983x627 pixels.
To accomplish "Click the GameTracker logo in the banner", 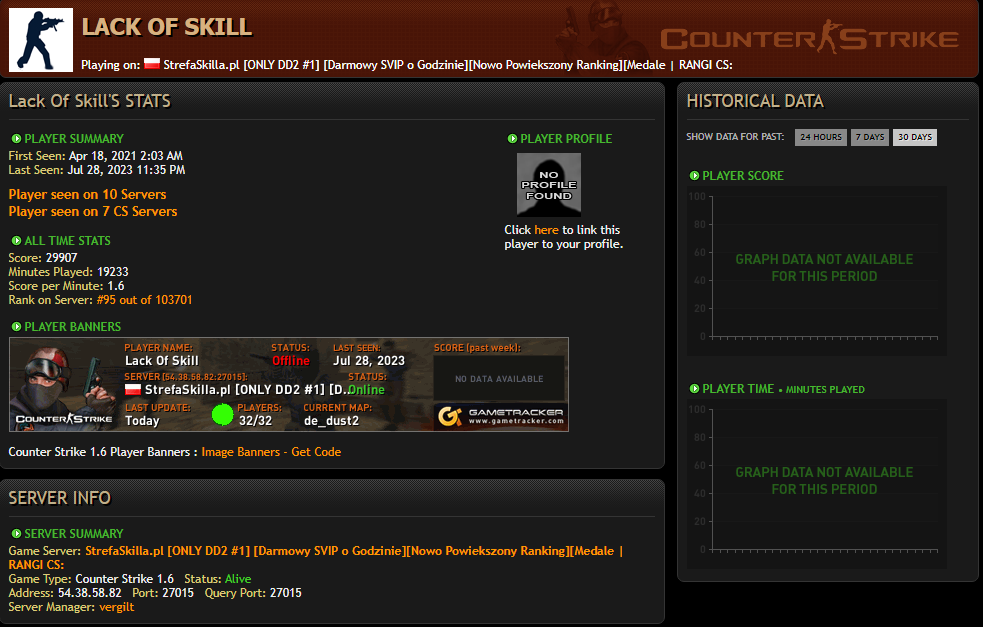I will [x=501, y=416].
